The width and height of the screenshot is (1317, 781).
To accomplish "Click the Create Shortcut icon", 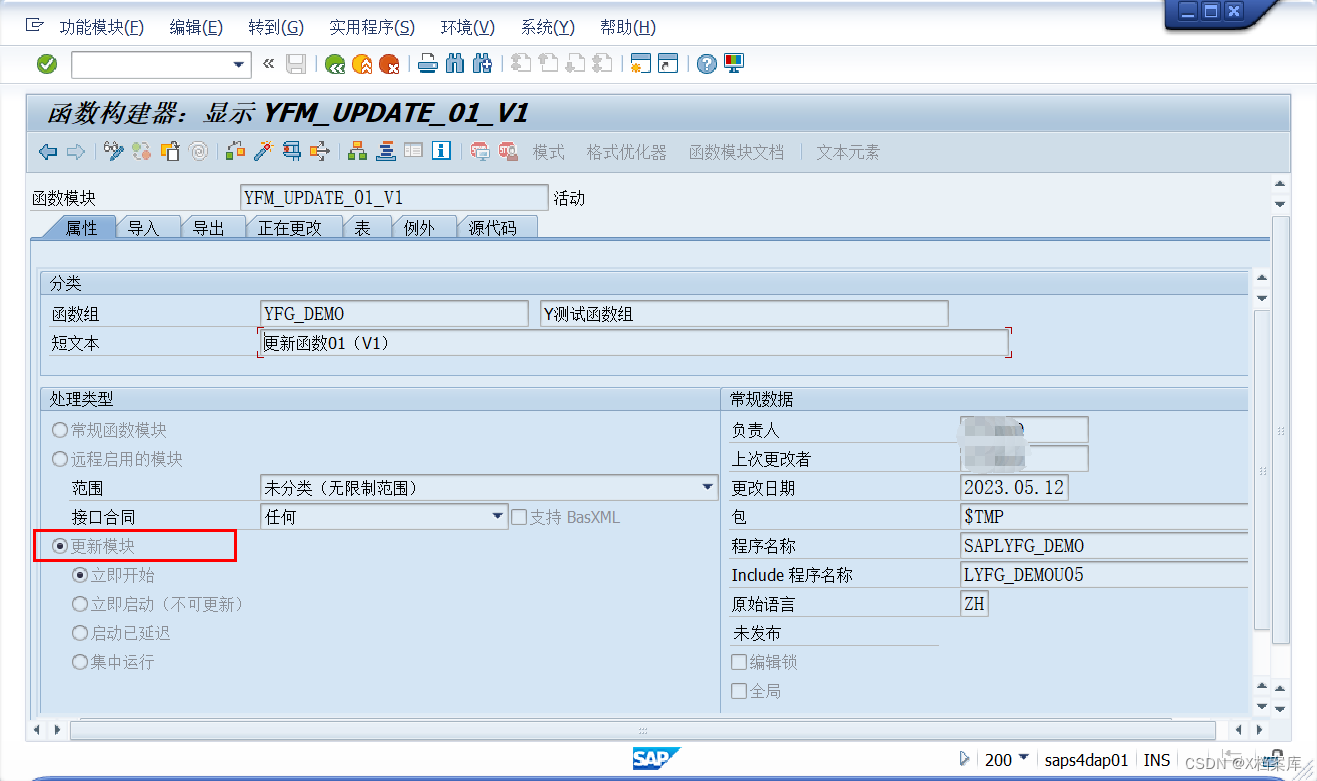I will 667,64.
